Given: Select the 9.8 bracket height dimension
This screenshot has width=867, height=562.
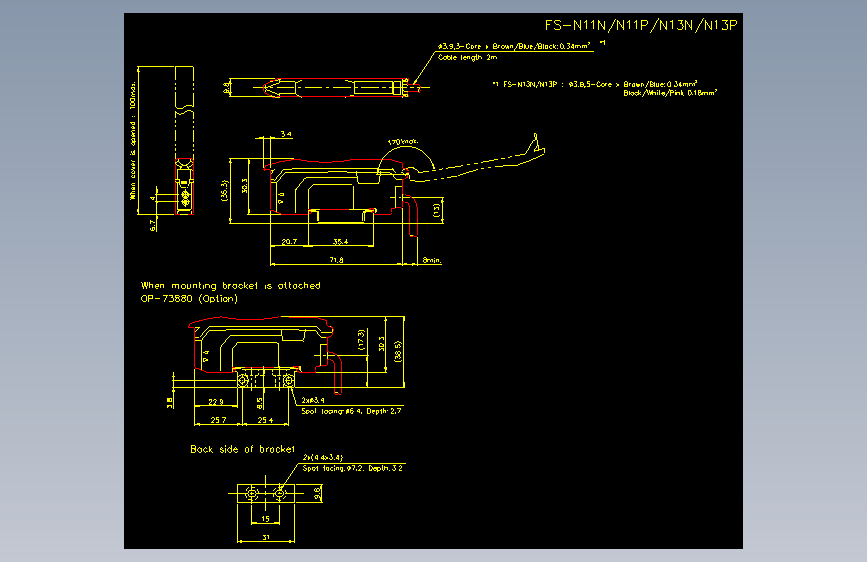Looking at the screenshot, I should pos(317,493).
